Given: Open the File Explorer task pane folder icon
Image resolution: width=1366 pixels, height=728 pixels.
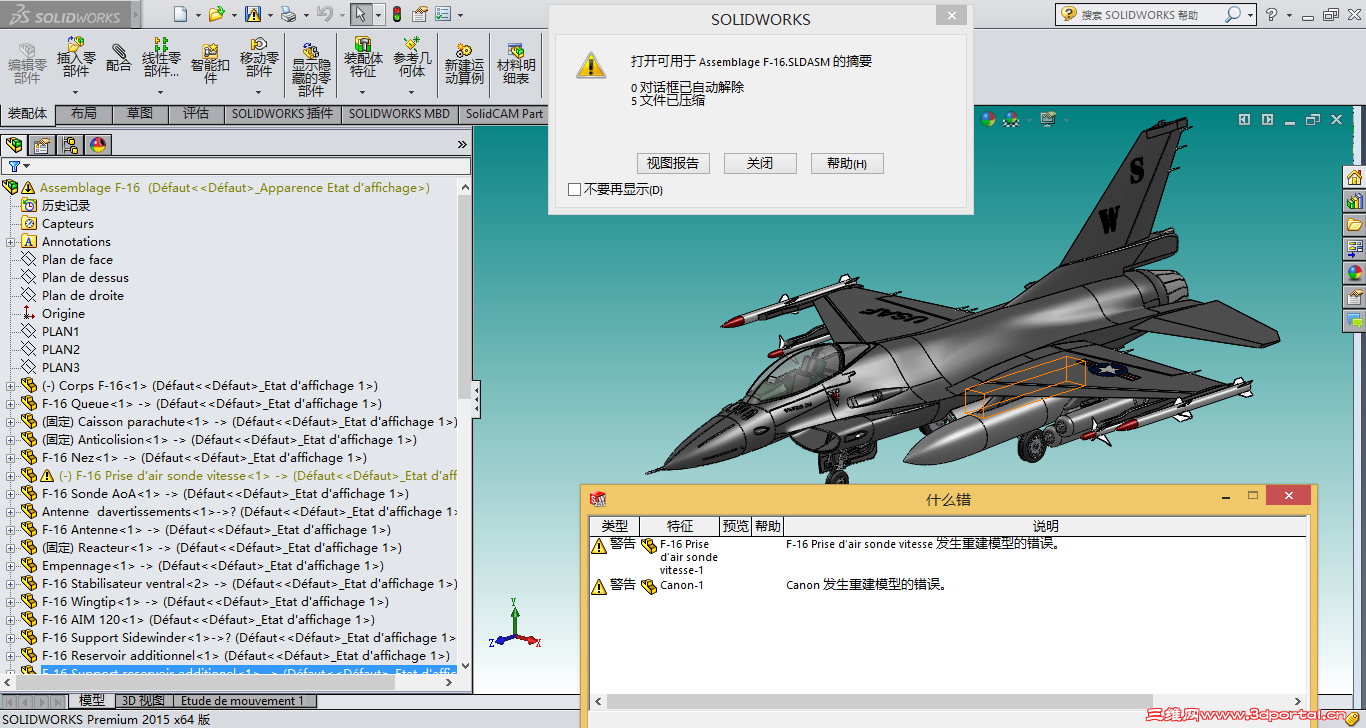Looking at the screenshot, I should pos(1355,225).
